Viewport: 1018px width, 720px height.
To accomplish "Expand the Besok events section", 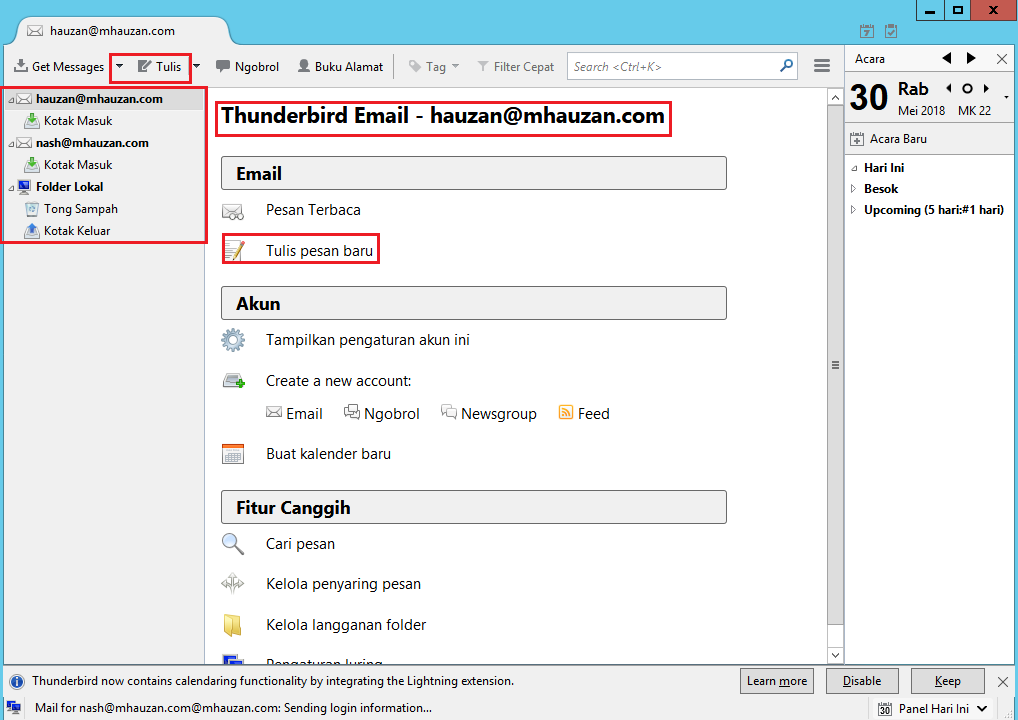I will [x=854, y=188].
